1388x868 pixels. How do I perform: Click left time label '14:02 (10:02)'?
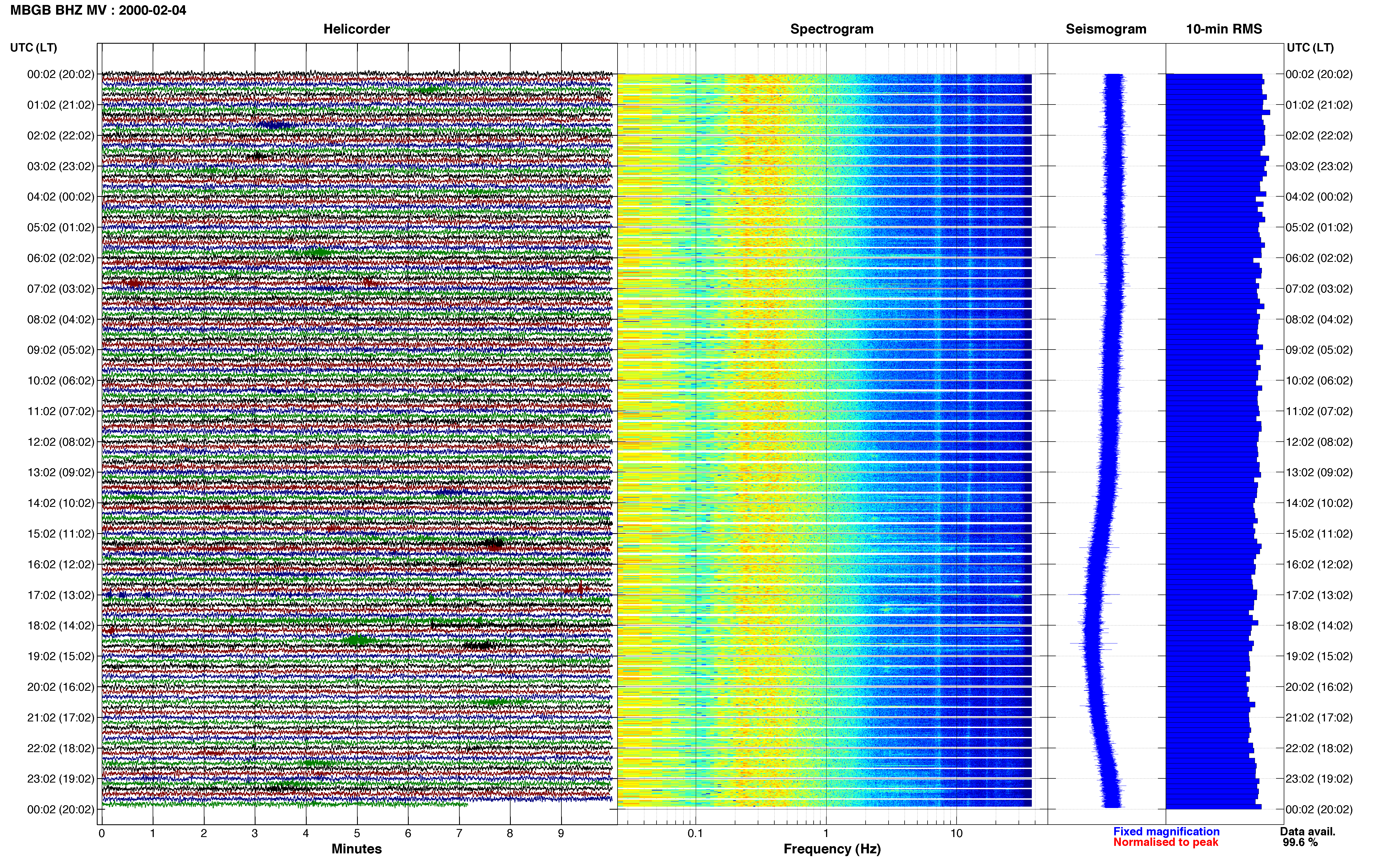pos(61,504)
